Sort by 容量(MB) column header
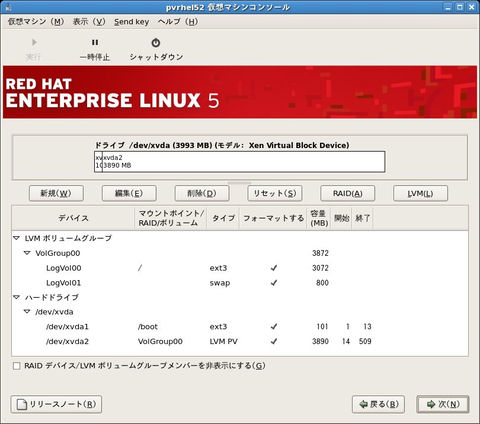Screen dimensions: 480x424 tap(319, 218)
